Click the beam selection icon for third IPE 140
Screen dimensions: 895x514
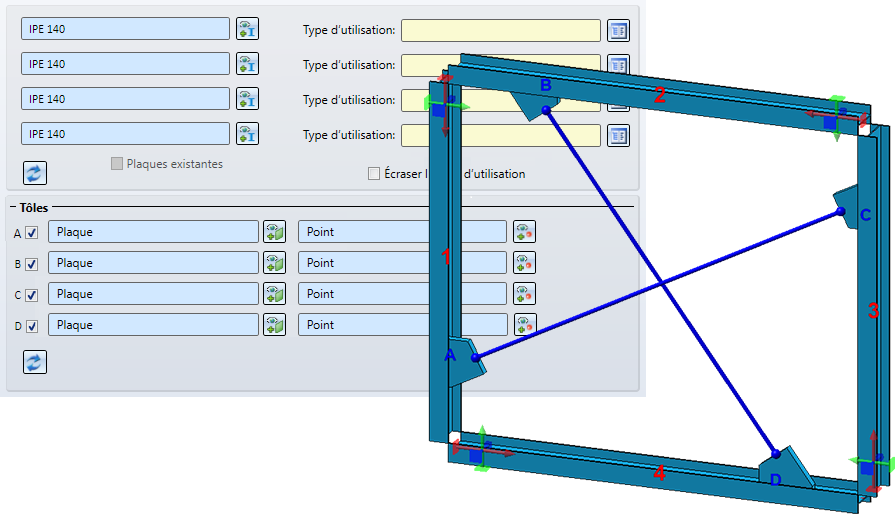247,99
